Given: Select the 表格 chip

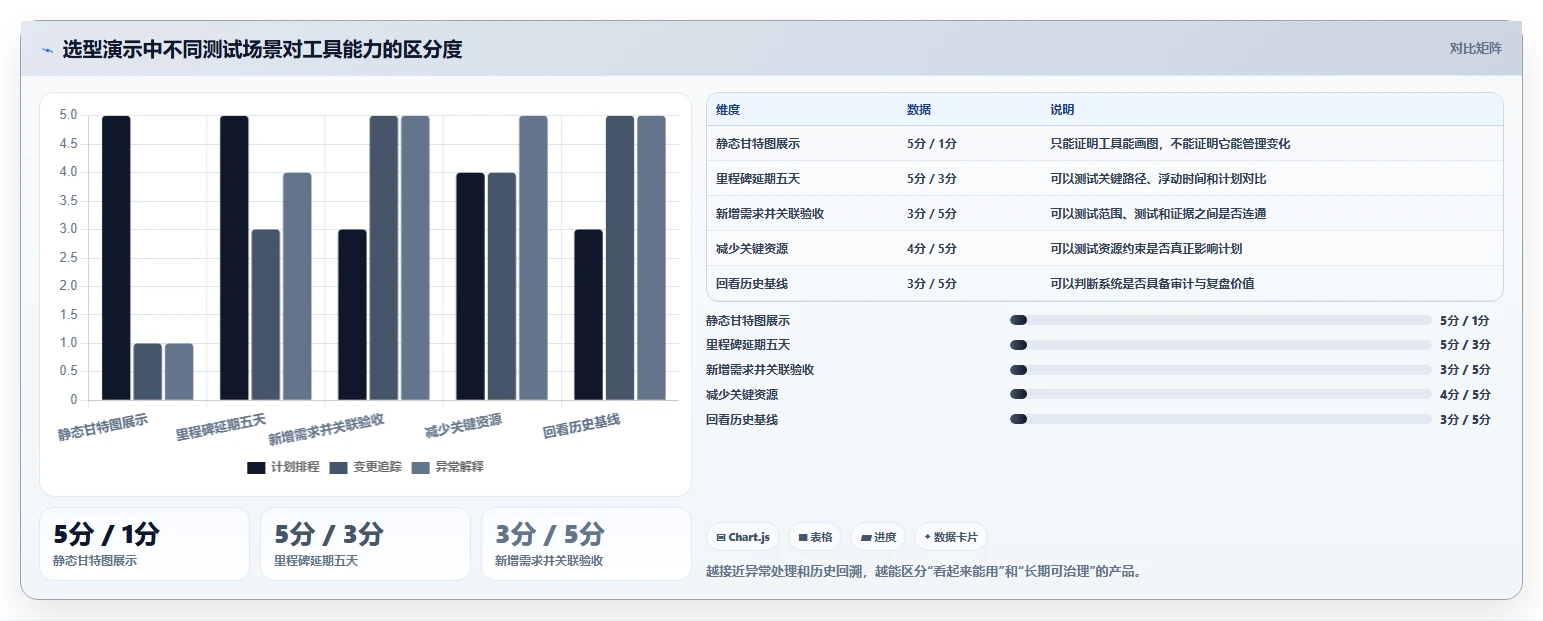Looking at the screenshot, I should click(815, 537).
